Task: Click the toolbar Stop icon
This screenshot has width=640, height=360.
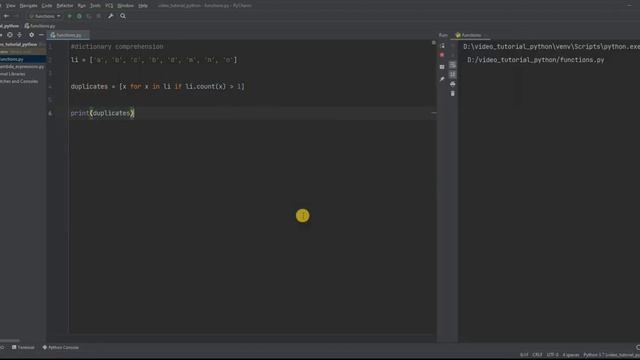Action: [99, 16]
